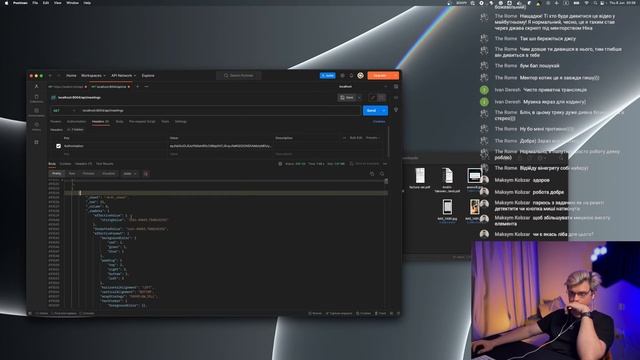The width and height of the screenshot is (640, 360).
Task: Switch to the Authorization request tab
Action: [76, 122]
